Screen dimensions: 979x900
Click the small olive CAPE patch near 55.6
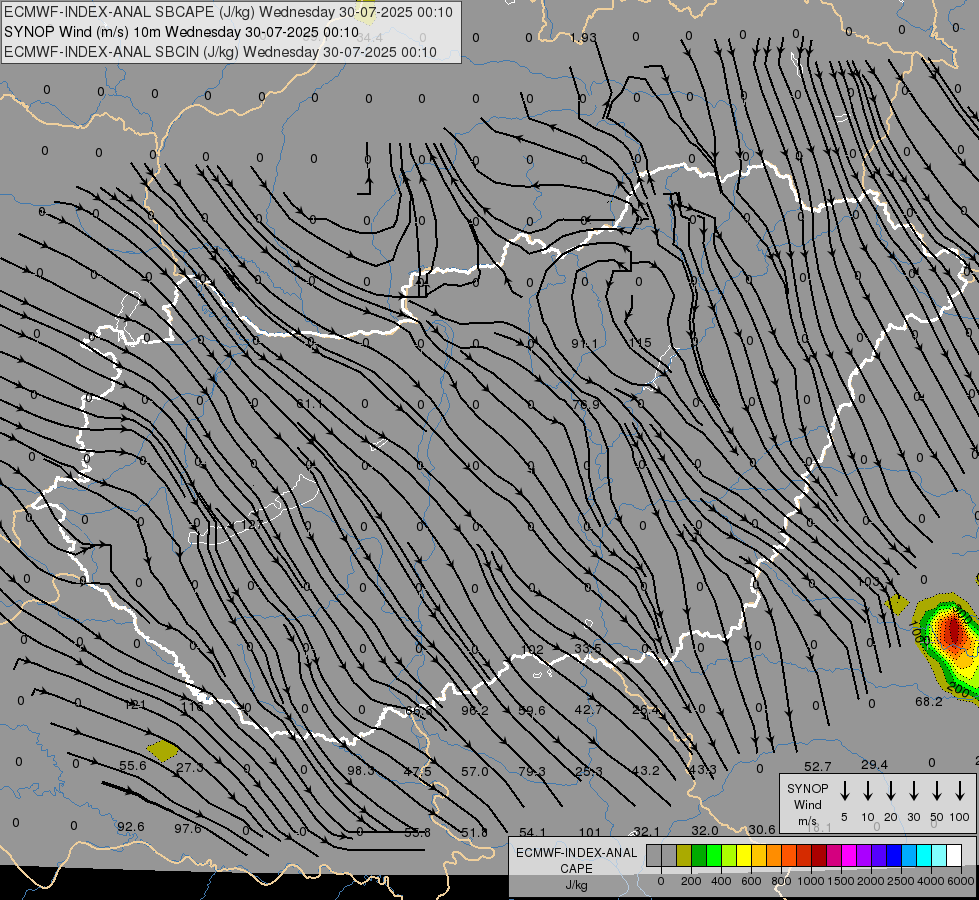tap(162, 750)
